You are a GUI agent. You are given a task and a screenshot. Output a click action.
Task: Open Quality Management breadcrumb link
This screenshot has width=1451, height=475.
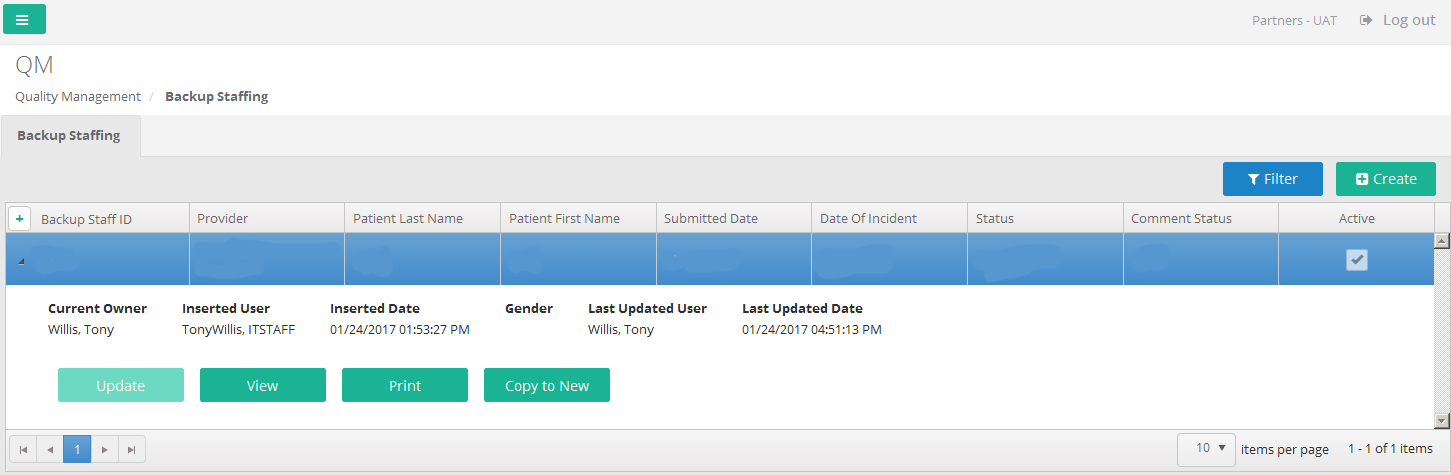click(x=78, y=97)
